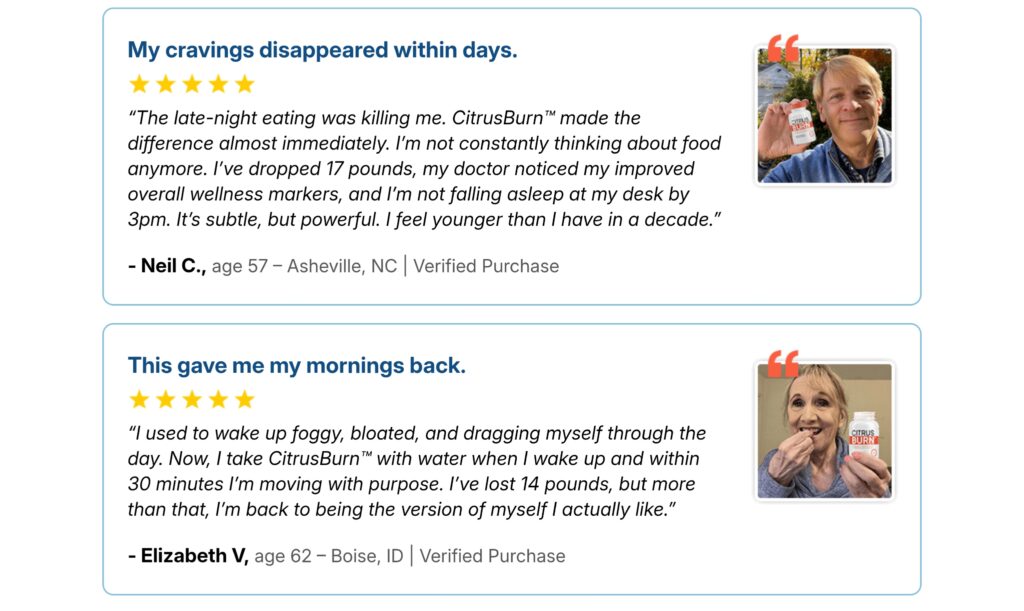Open the photo in Elizabeth V's review
Screen dimensions: 1024x611
(x=825, y=432)
